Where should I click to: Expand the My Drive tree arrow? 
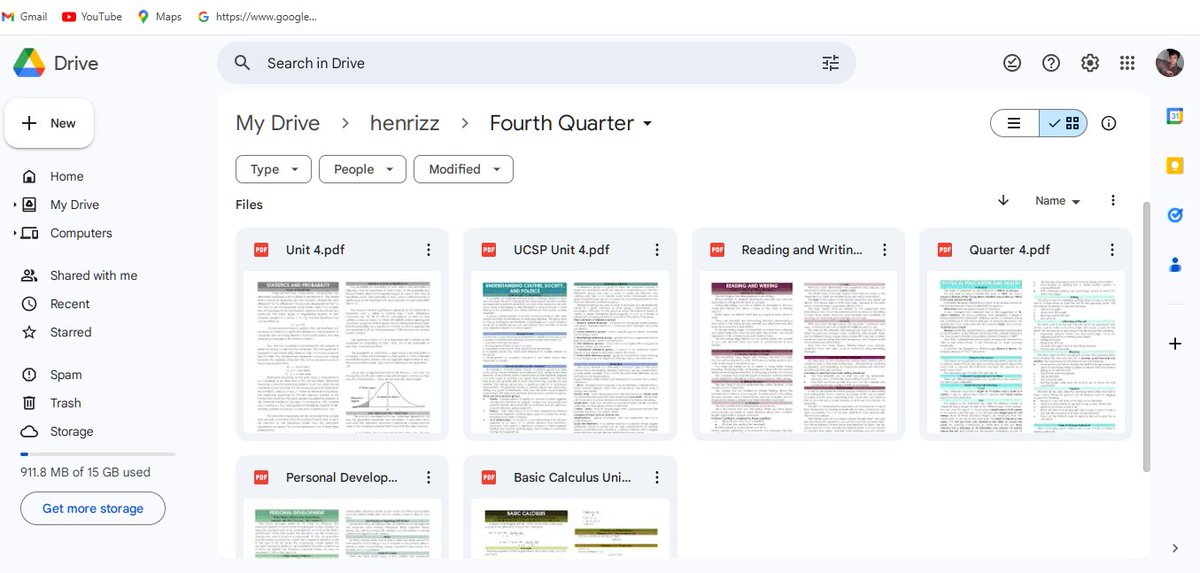[15, 205]
